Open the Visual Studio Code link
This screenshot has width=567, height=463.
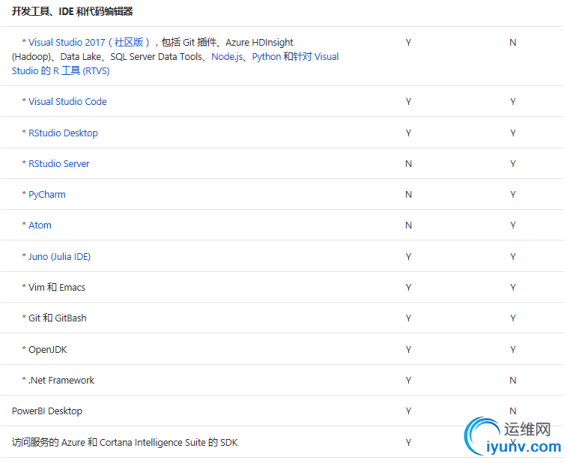[68, 102]
